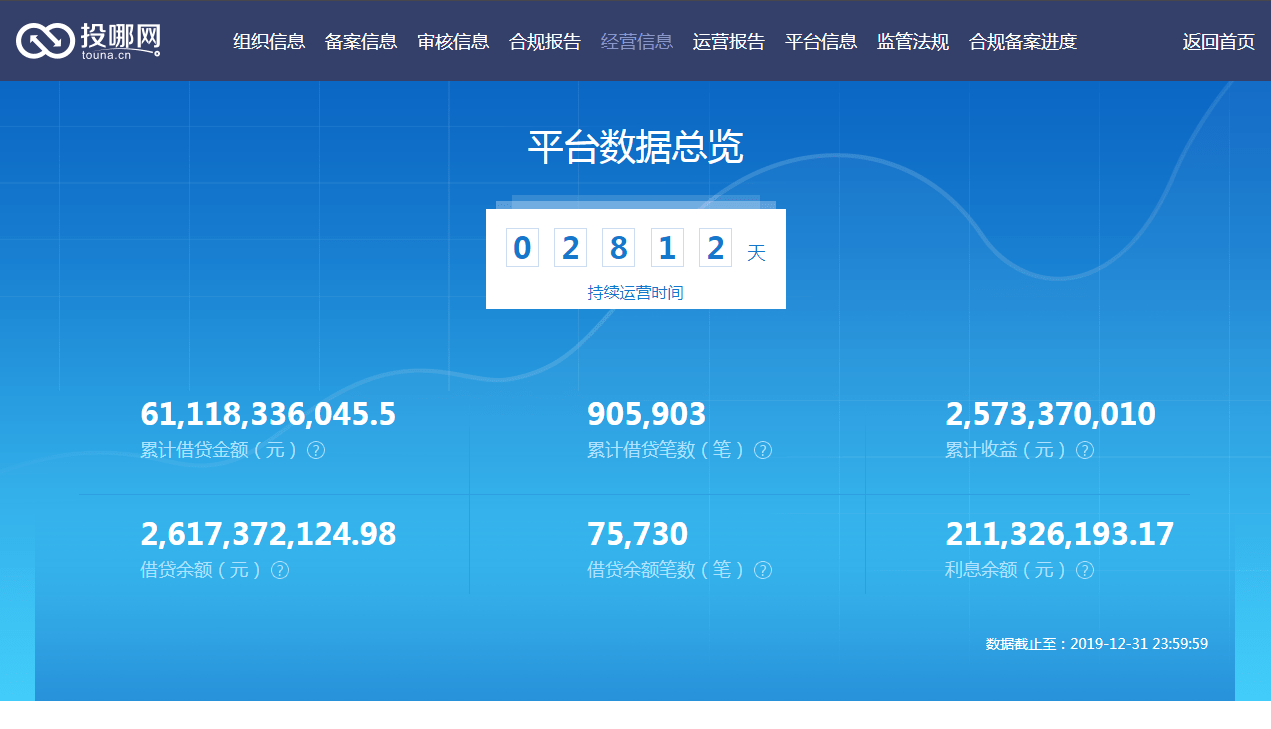Screen dimensions: 1271x729
Task: Click the question mark next to 累计借贷笔数
Action: 763,450
